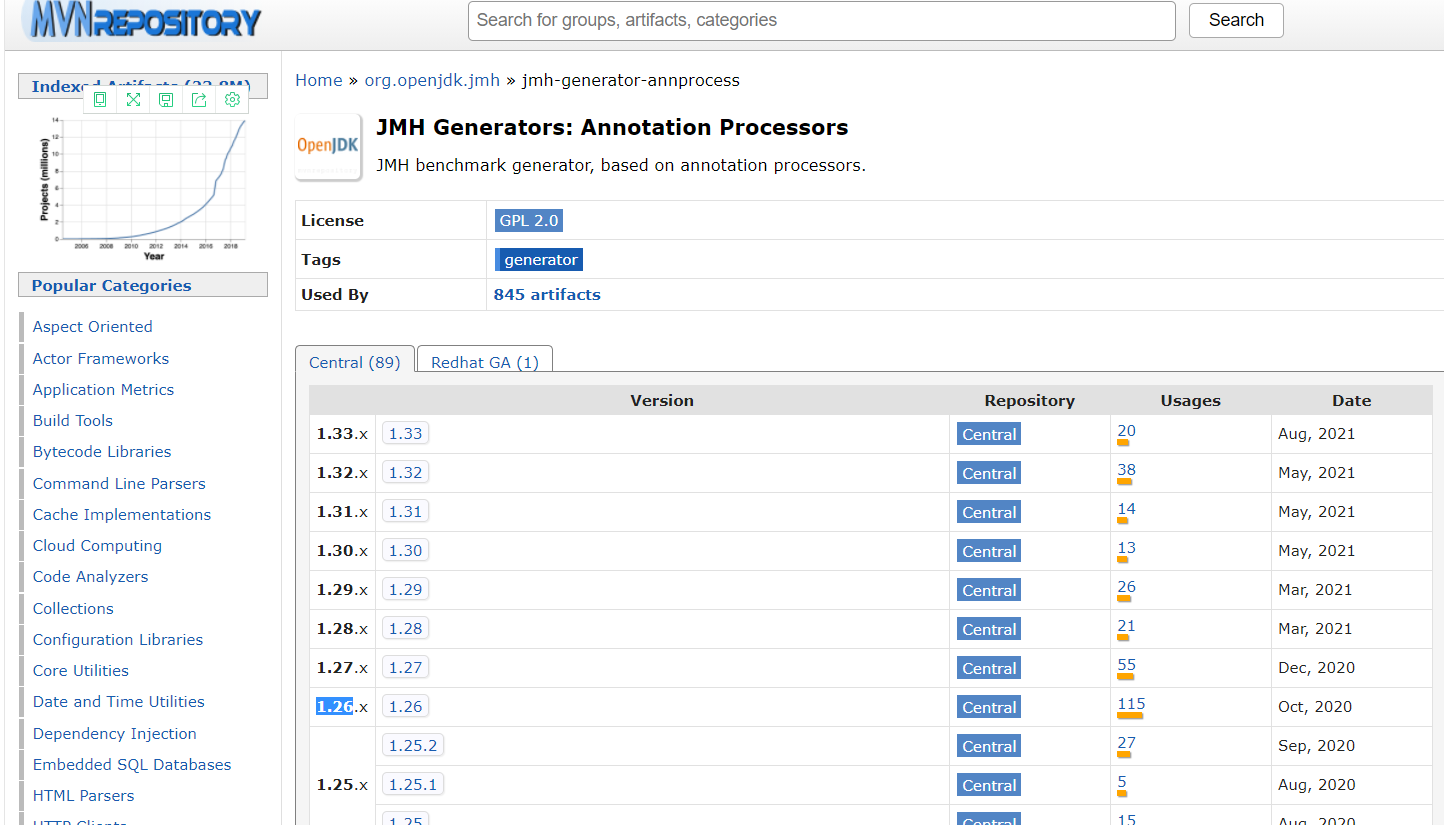Screen dimensions: 1444x825
Task: Click the 1.33.x version group label
Action: 342,434
